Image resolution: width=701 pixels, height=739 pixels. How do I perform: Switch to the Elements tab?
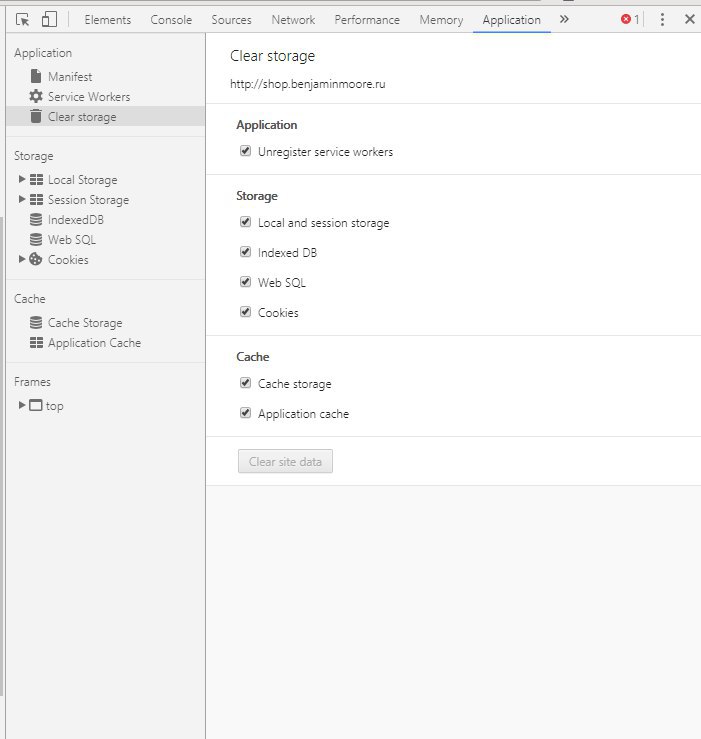point(107,20)
